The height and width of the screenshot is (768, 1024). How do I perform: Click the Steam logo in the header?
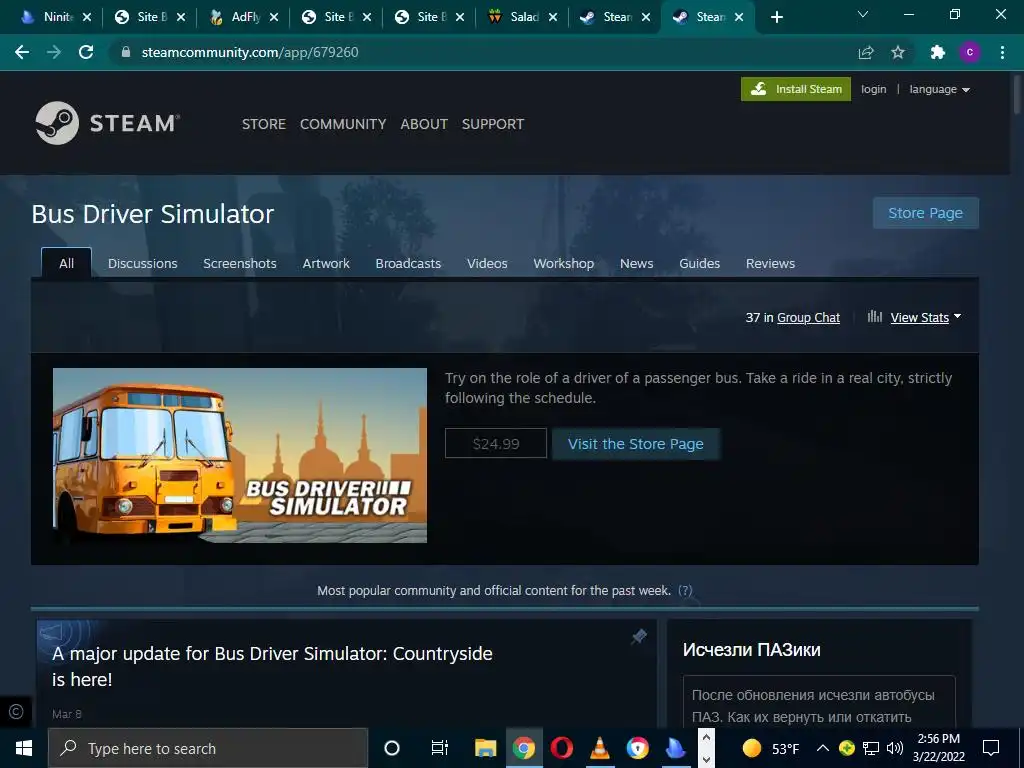108,123
